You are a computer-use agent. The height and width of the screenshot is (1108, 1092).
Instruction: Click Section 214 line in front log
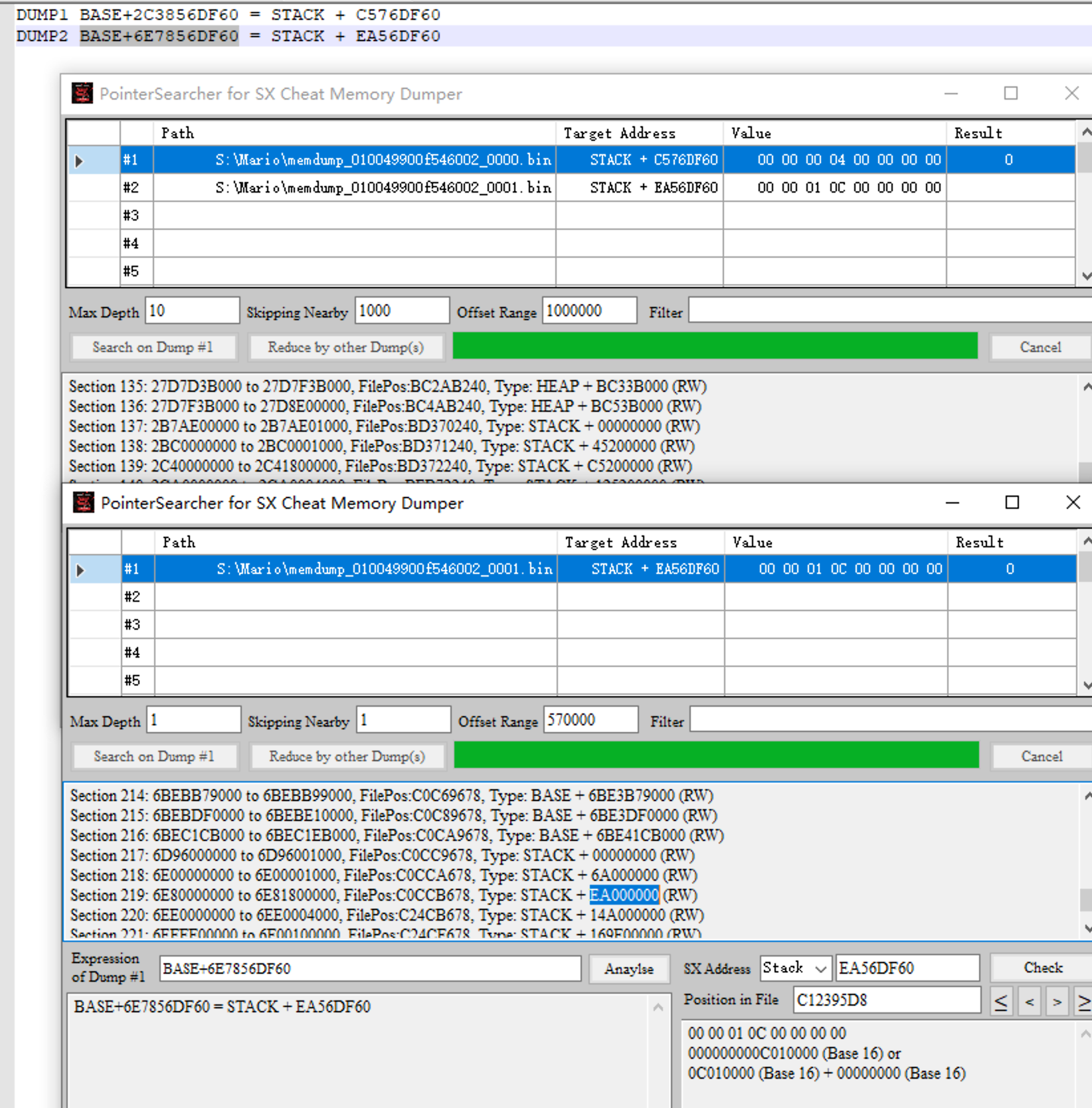click(392, 796)
